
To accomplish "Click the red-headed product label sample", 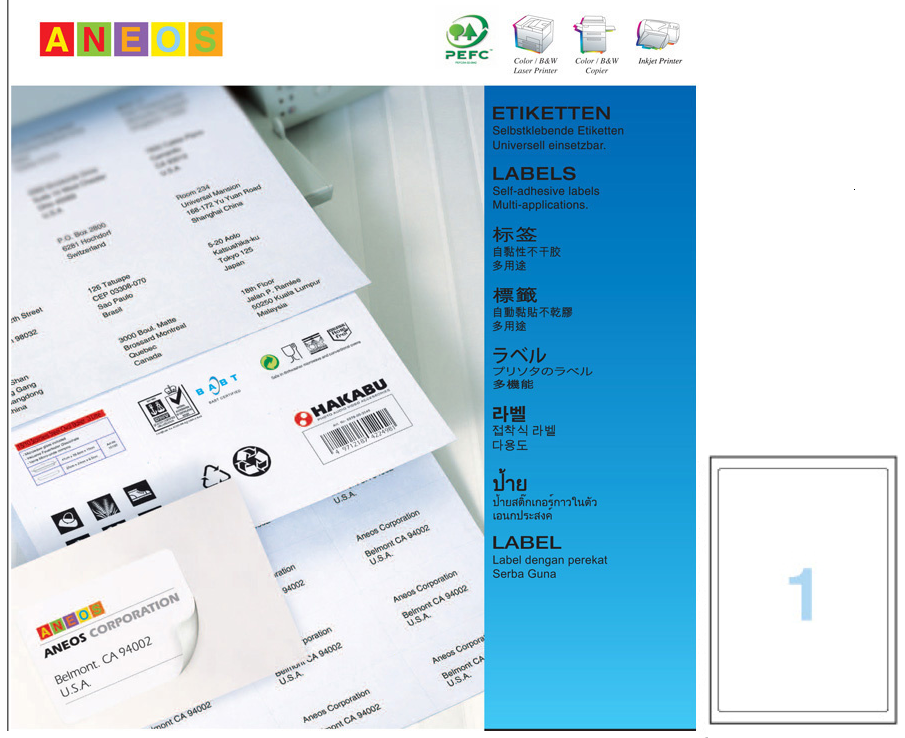I will tap(70, 447).
